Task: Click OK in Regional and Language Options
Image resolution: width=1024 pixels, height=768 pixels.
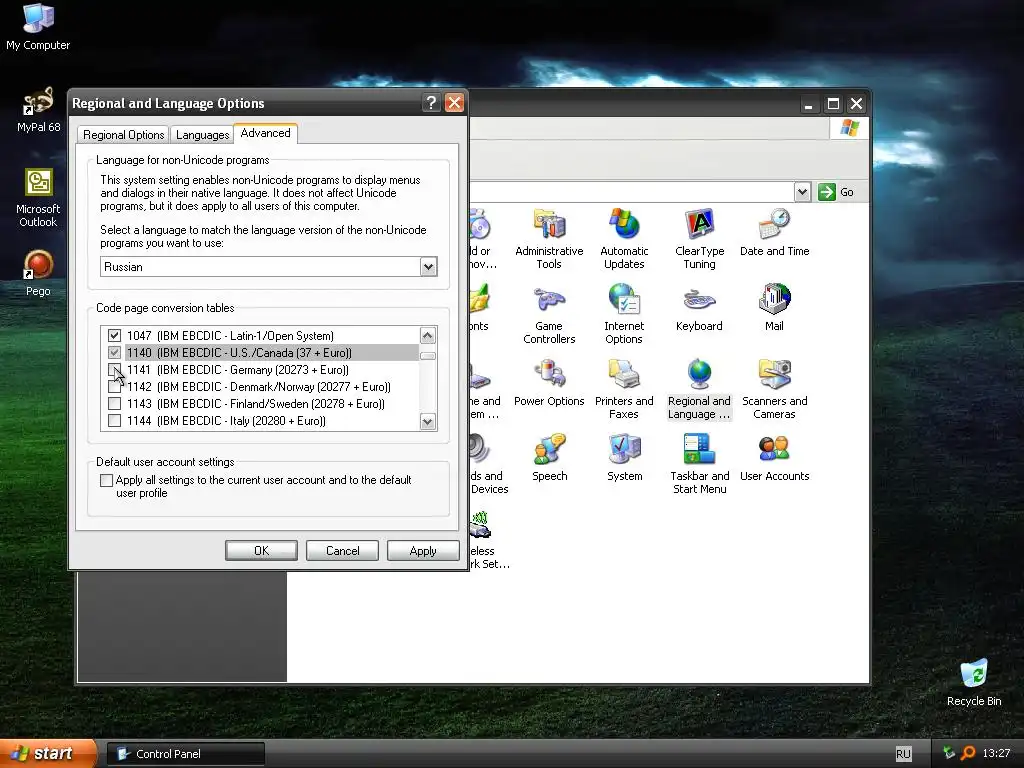Action: click(x=261, y=551)
